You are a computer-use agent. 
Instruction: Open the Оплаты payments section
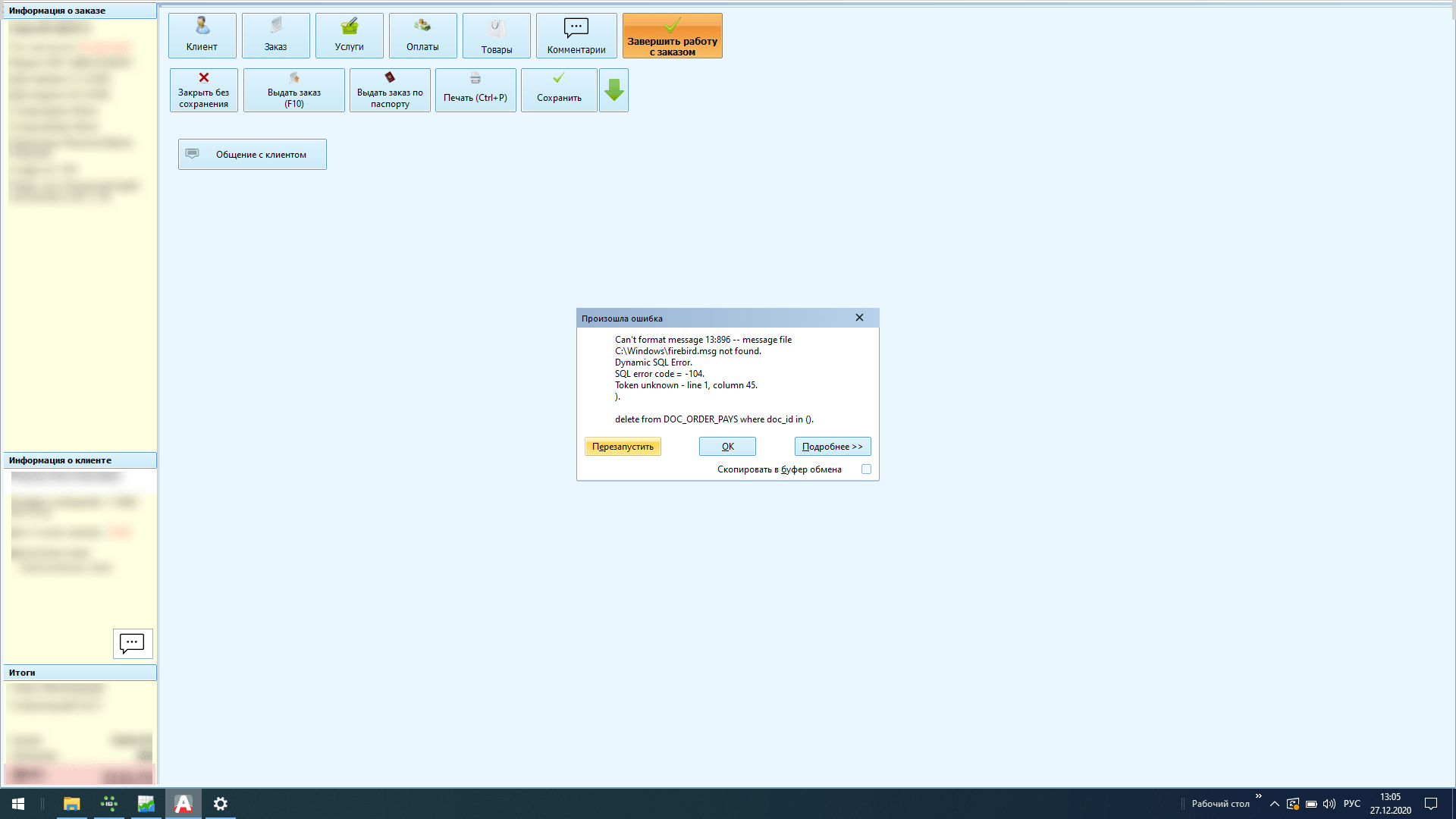(x=423, y=36)
